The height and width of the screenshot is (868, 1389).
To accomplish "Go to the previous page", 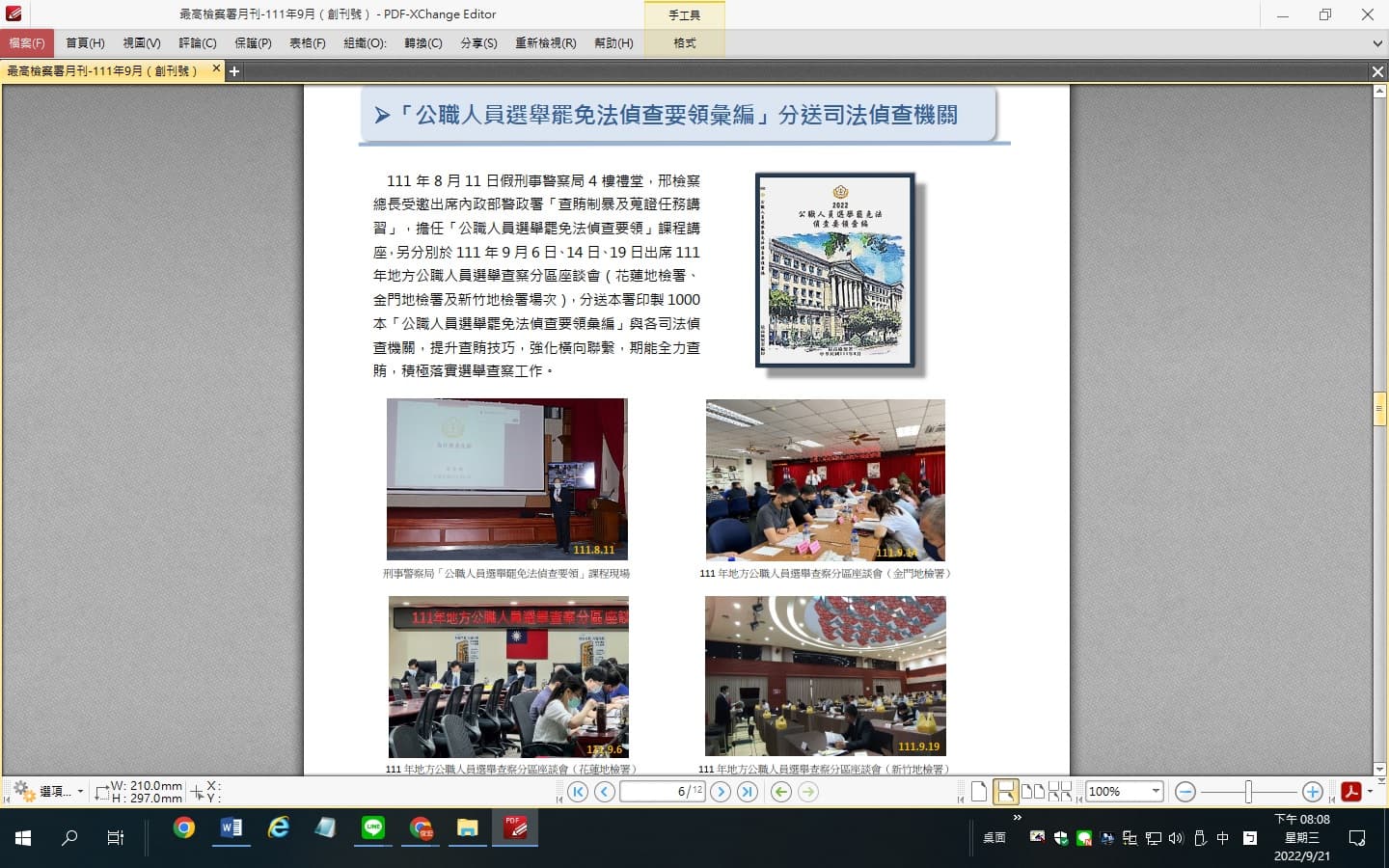I will [605, 792].
